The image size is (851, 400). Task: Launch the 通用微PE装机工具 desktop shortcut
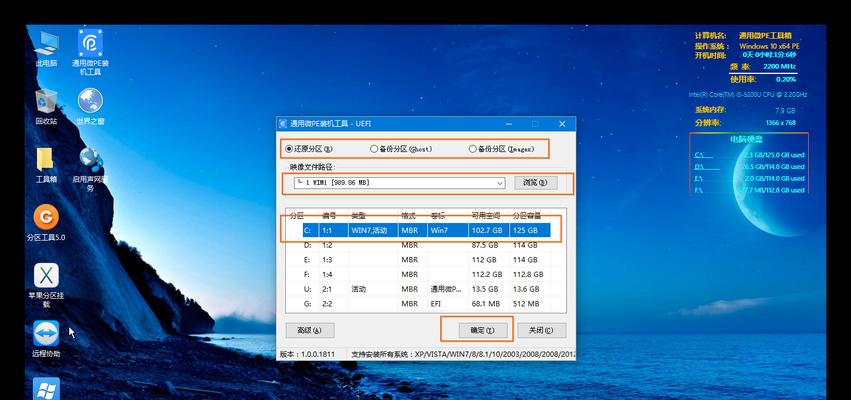91,52
